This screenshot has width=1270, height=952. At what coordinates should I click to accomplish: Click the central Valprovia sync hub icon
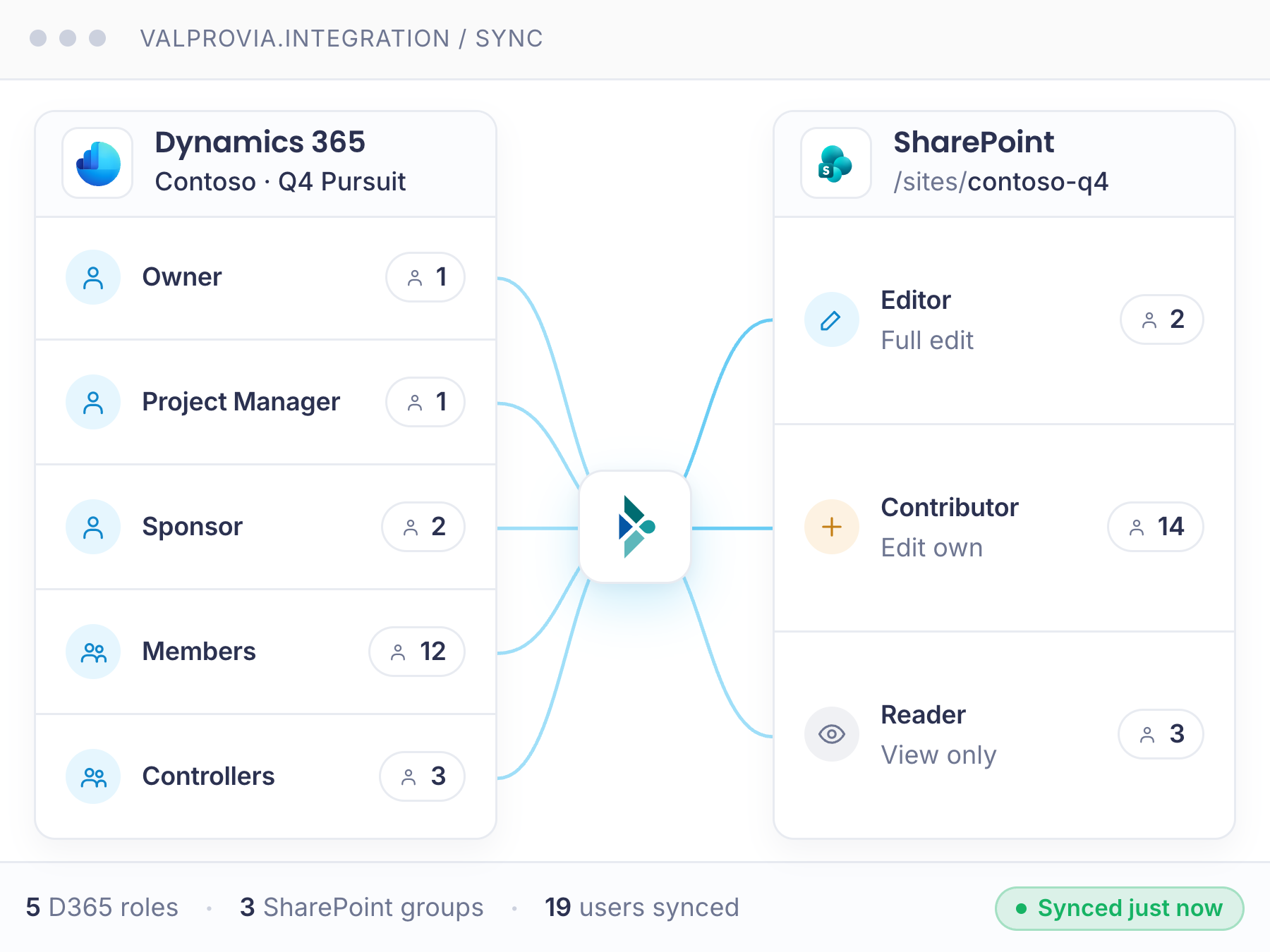[x=635, y=527]
